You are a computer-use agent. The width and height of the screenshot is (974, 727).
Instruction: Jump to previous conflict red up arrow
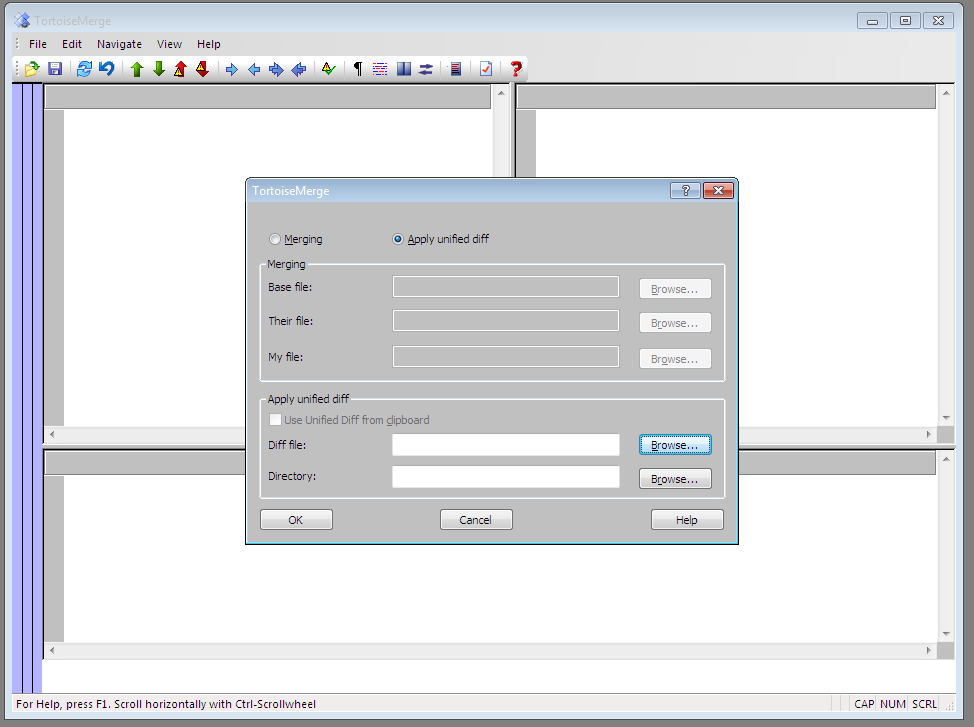180,69
